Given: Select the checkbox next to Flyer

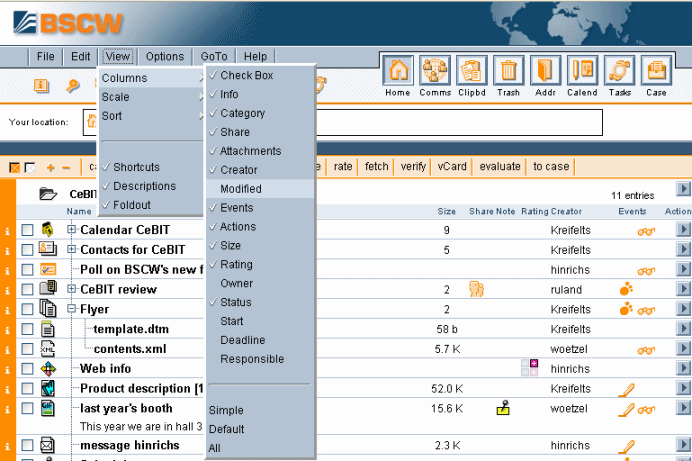Looking at the screenshot, I should 27,310.
